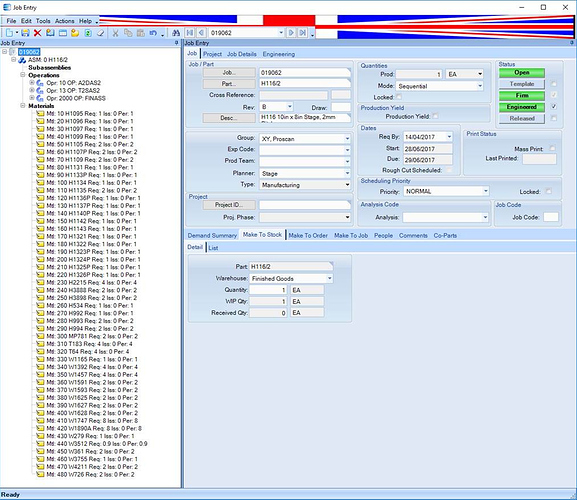
Task: Click the binoculars search icon
Action: tap(176, 33)
